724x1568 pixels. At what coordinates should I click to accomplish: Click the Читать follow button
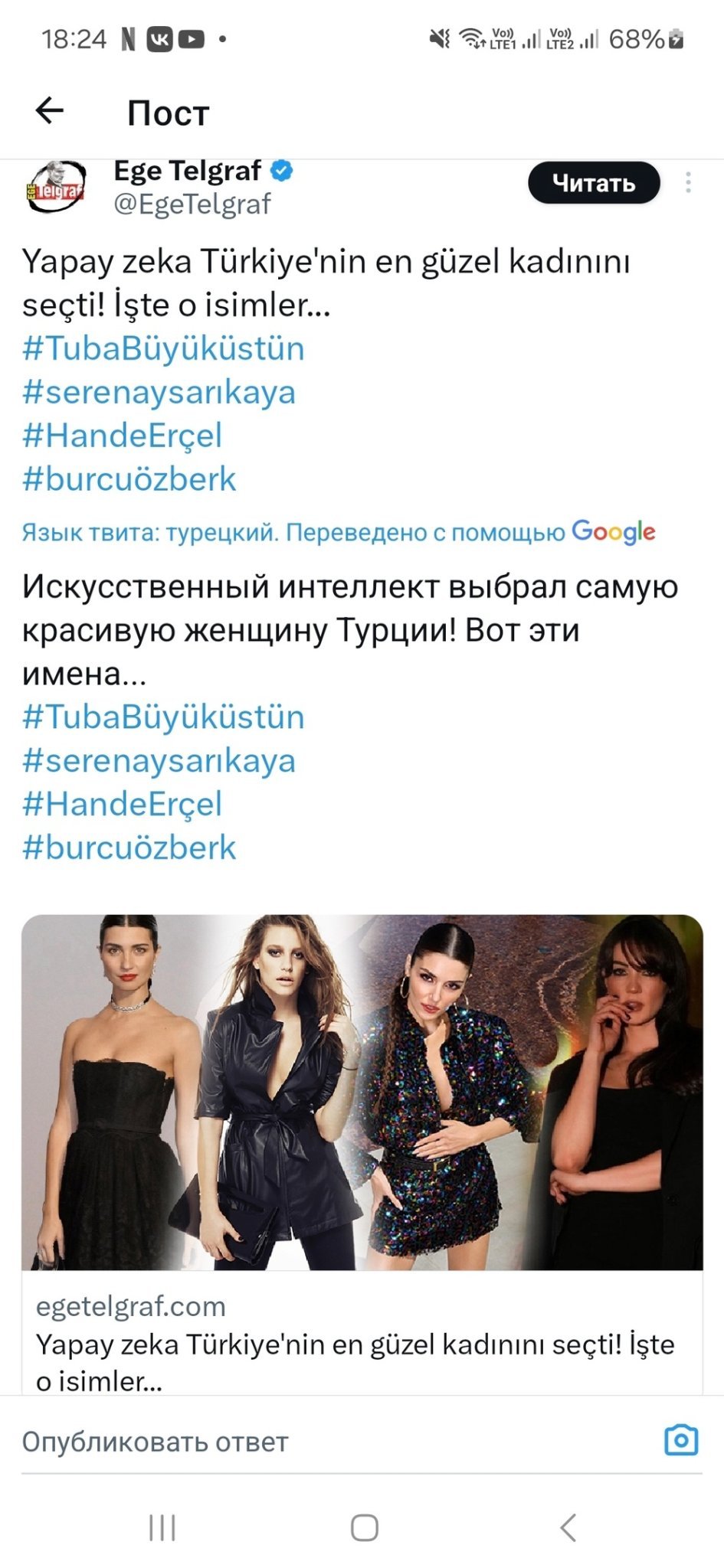coord(594,183)
